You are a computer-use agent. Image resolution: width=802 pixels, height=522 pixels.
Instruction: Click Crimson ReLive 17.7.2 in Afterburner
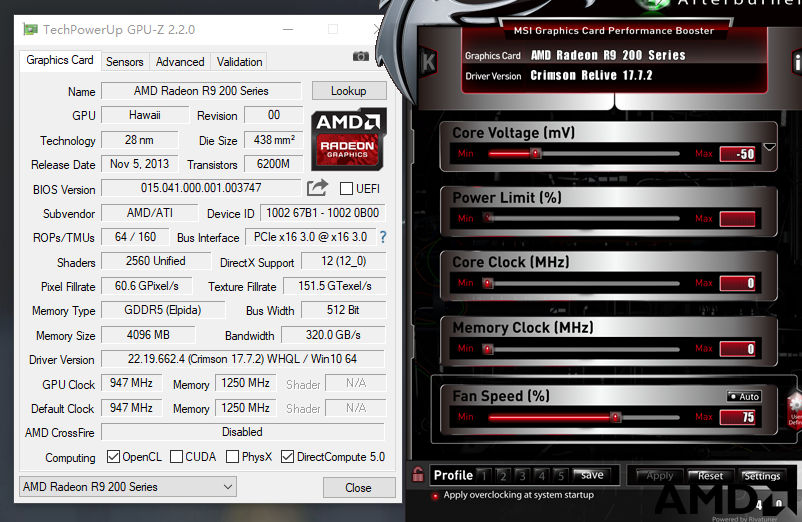tap(591, 76)
